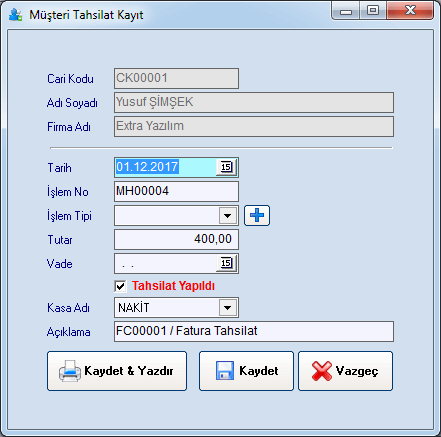The image size is (441, 437).
Task: Open the Vade calendar picker icon
Action: click(x=227, y=263)
